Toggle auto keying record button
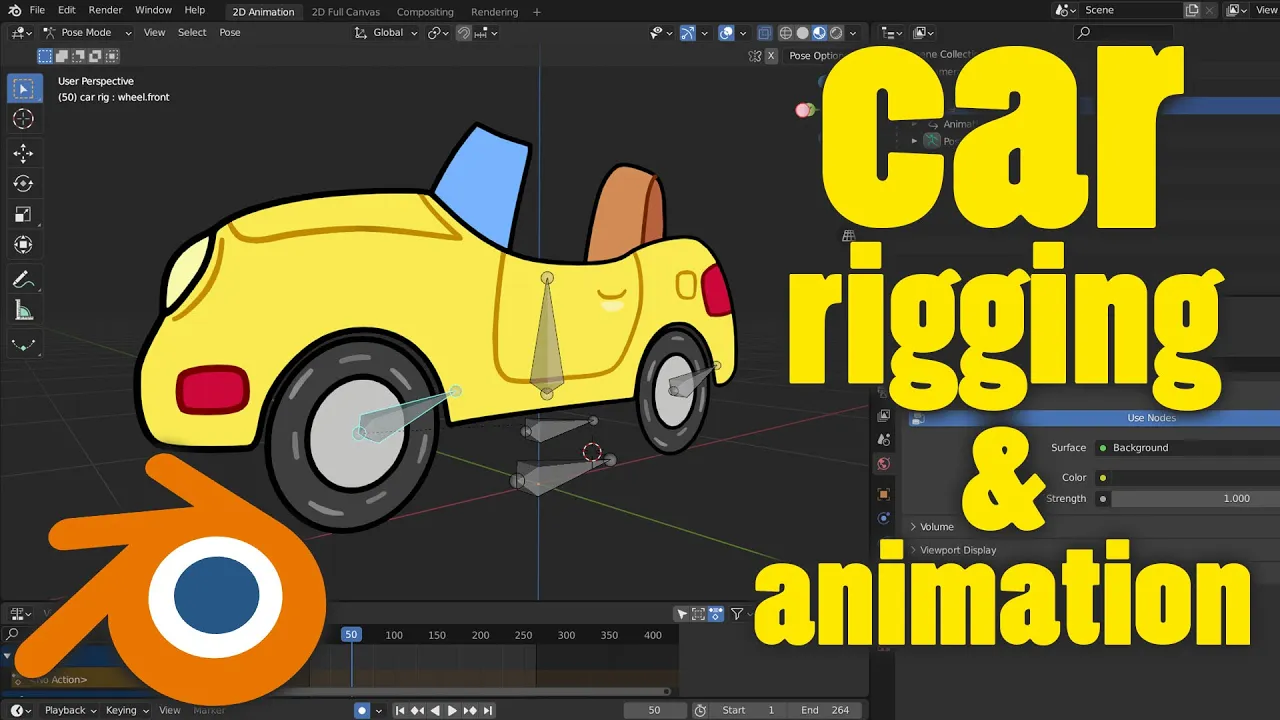This screenshot has width=1280, height=720. pos(362,710)
